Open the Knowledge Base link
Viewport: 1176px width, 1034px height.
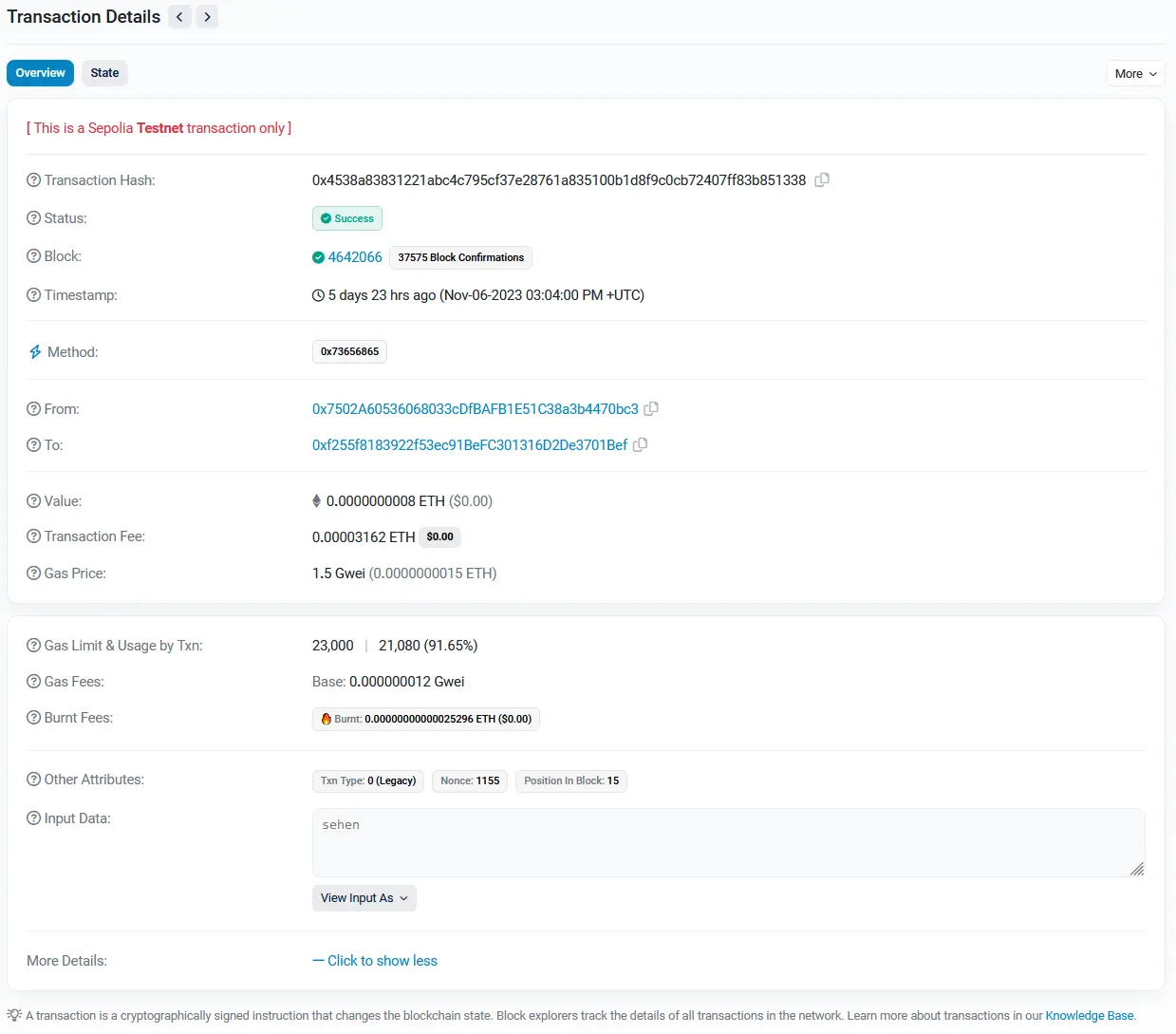point(1089,1016)
